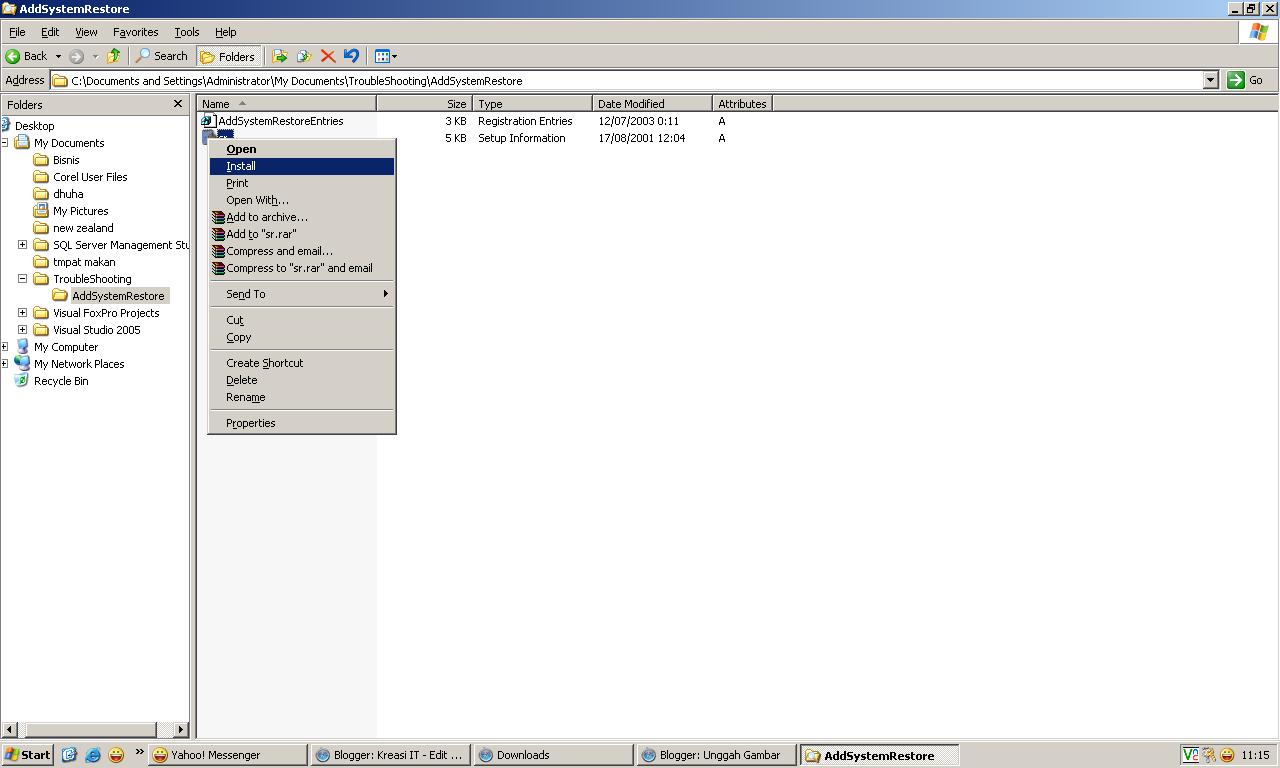Select the Bisnis folder in tree

pos(57,160)
